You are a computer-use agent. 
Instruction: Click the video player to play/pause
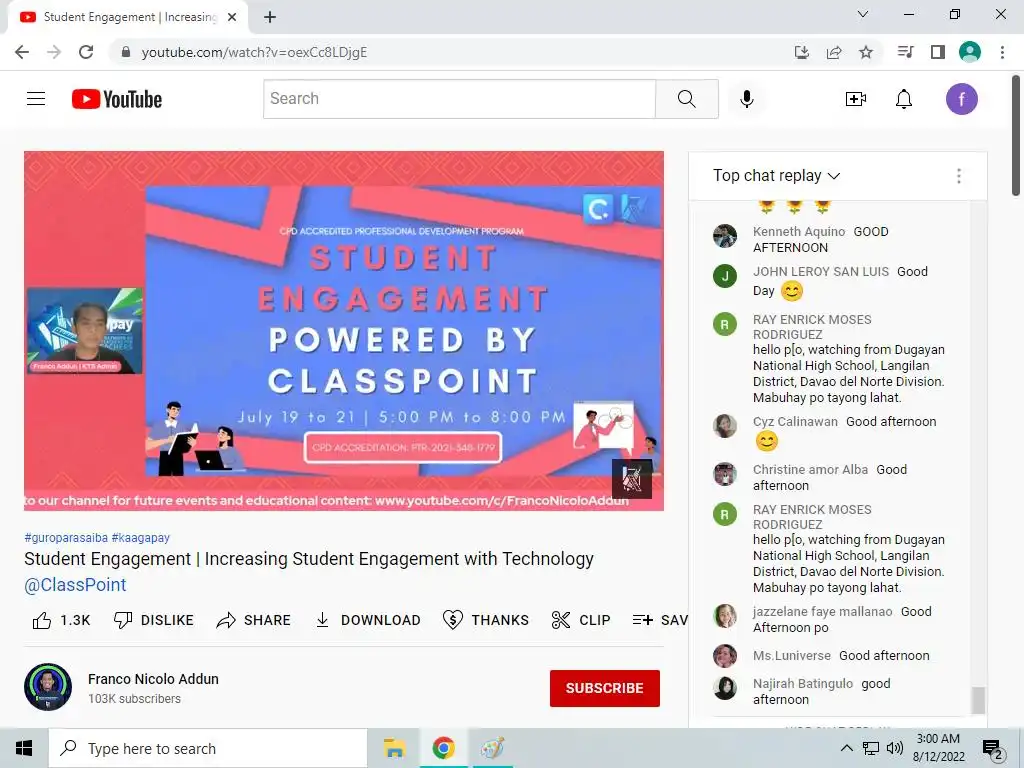click(344, 331)
